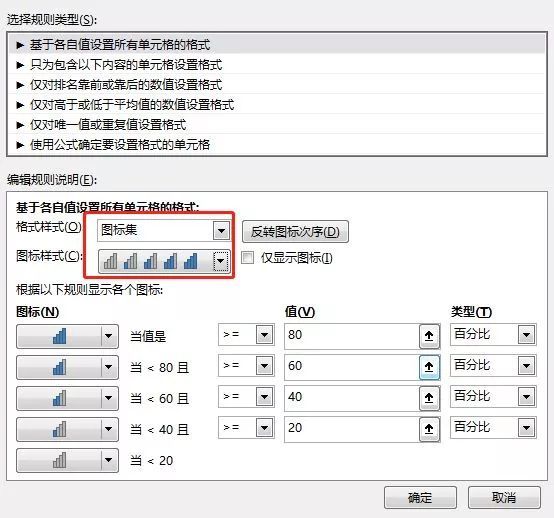This screenshot has width=554, height=518.
Task: Open icon picker for the < 20 rule
Action: [67, 460]
